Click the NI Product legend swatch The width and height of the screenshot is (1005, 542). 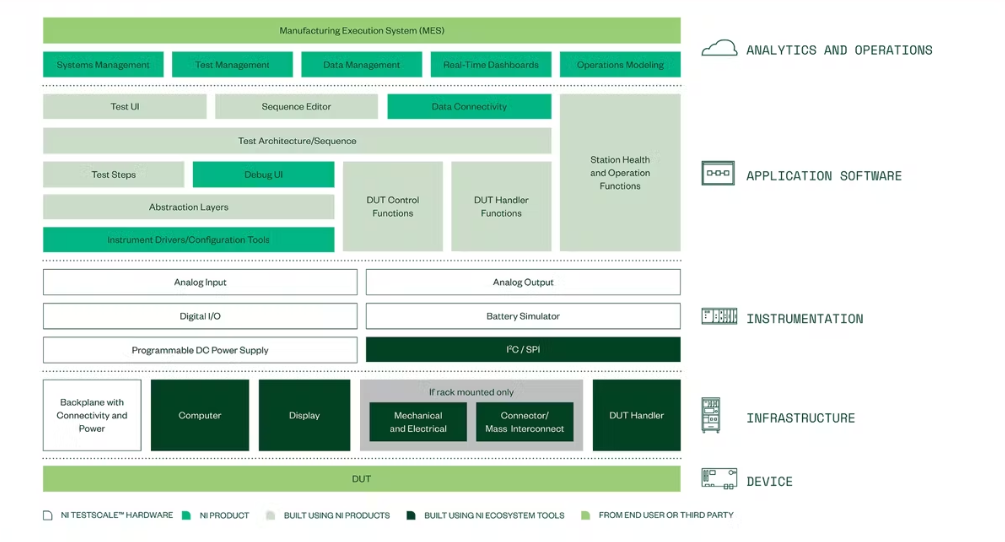[x=187, y=515]
